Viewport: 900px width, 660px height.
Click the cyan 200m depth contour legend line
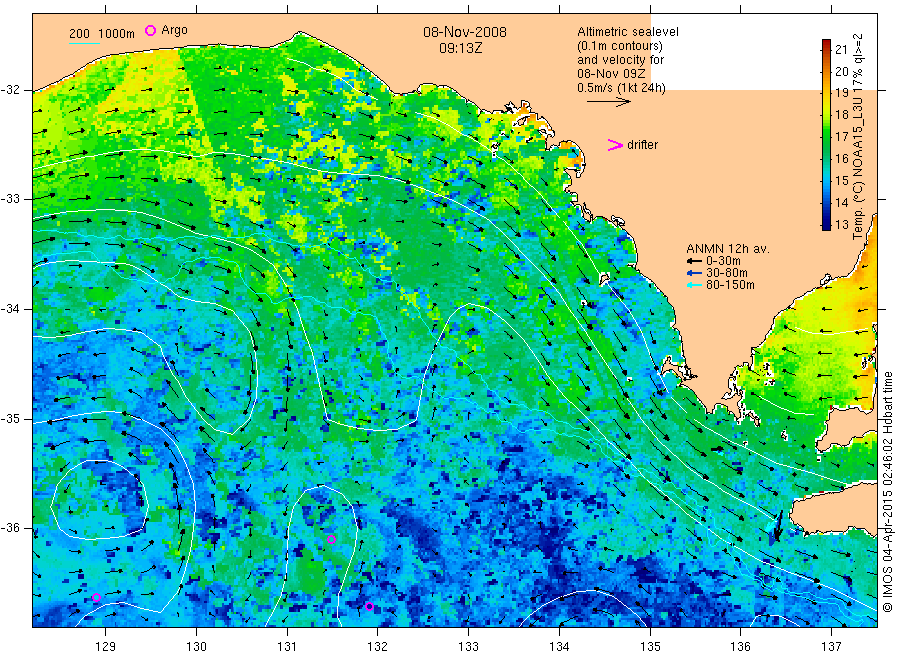(x=84, y=43)
